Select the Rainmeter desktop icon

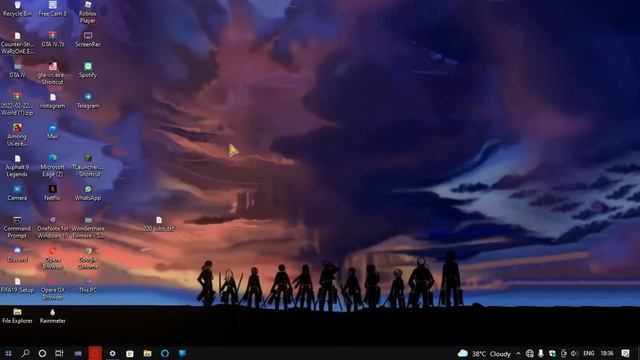click(53, 316)
